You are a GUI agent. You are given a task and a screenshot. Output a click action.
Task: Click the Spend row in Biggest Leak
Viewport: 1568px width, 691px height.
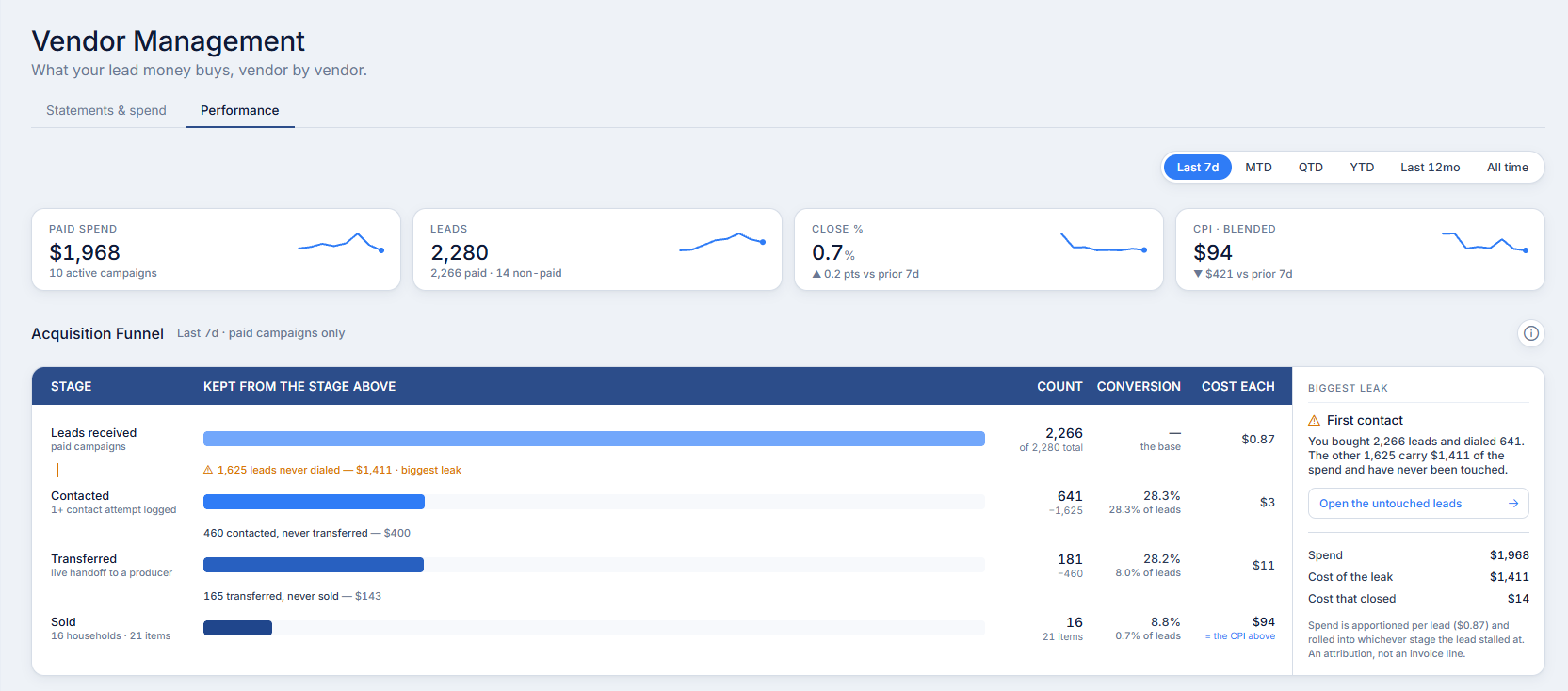(x=1418, y=555)
